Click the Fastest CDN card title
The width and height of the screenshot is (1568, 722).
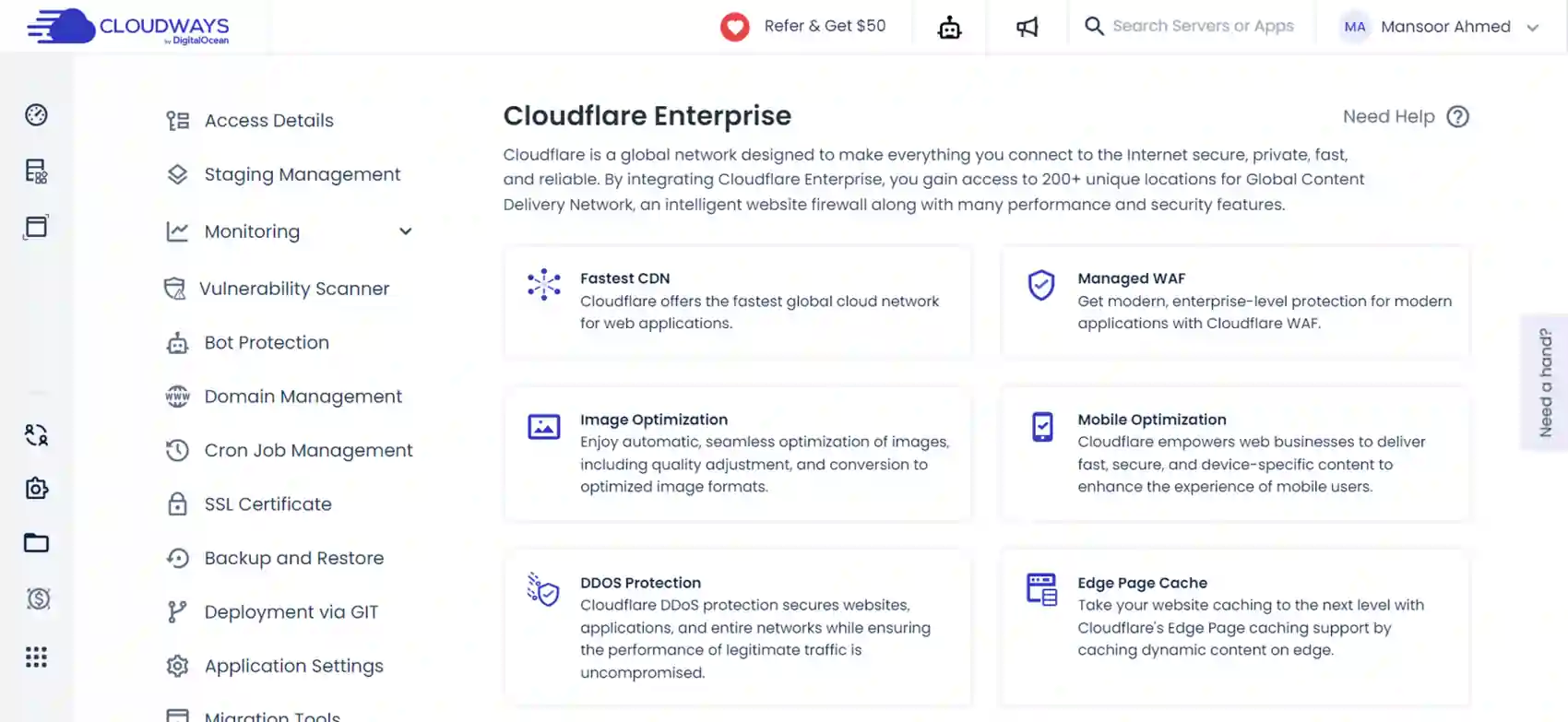click(624, 278)
